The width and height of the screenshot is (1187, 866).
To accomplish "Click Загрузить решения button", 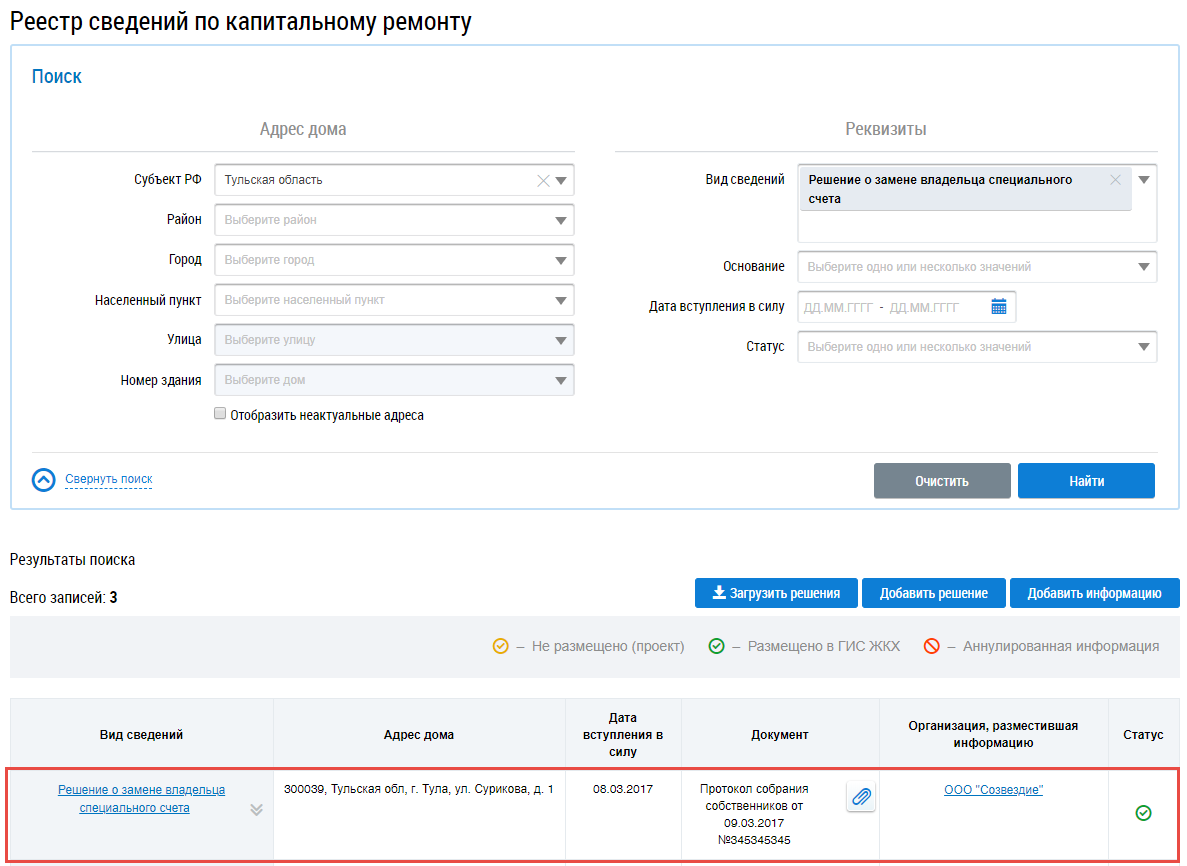I will pos(775,593).
